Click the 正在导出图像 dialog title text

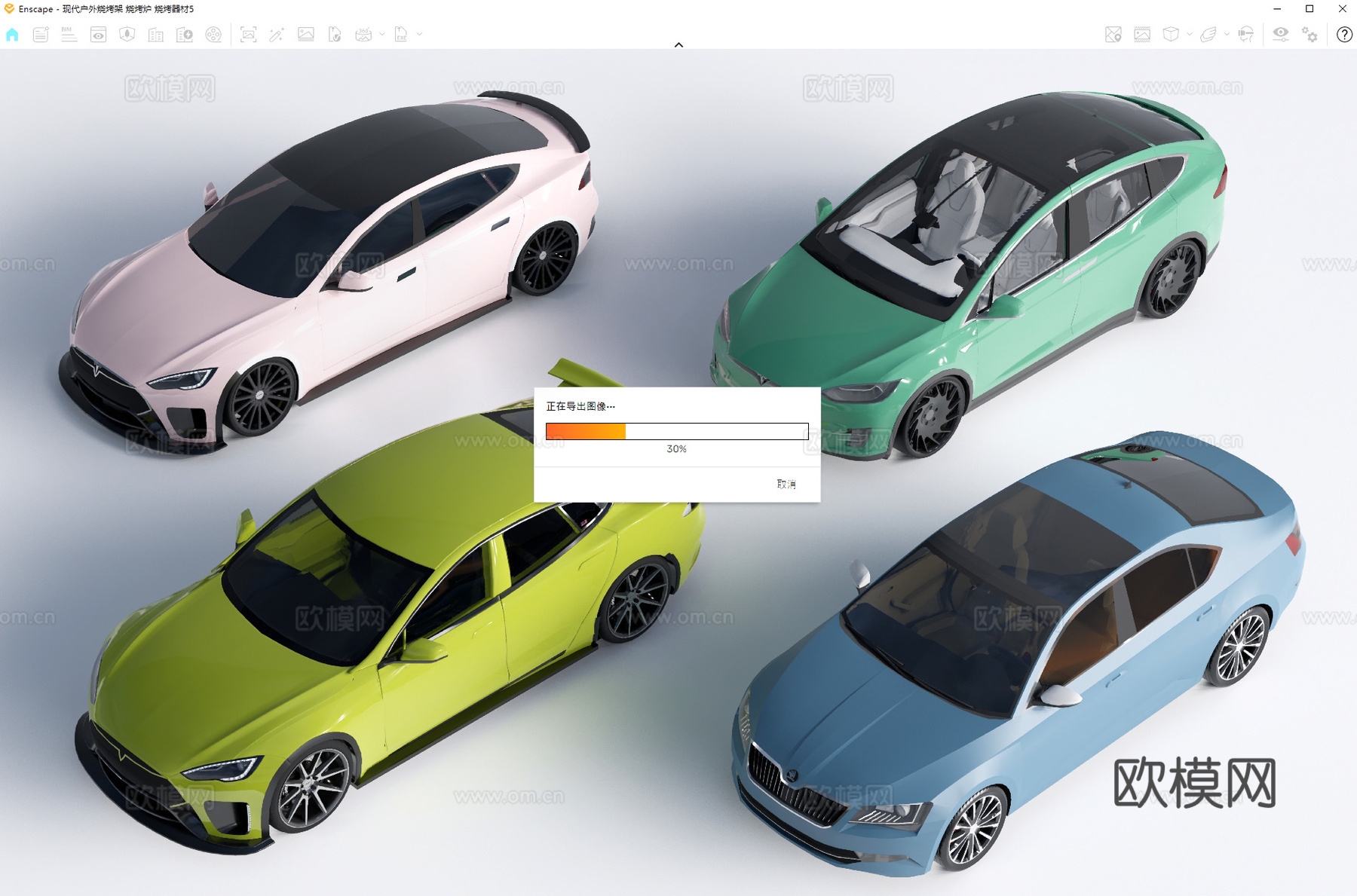click(x=580, y=406)
